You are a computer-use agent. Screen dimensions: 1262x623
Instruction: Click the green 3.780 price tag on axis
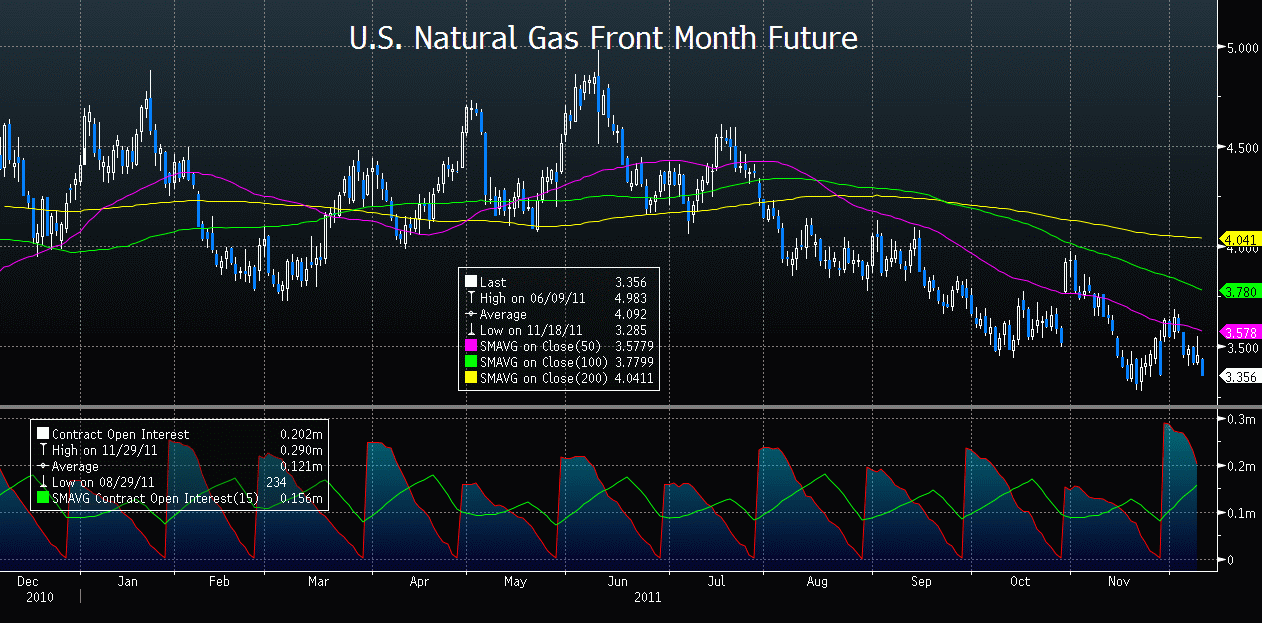[1238, 291]
